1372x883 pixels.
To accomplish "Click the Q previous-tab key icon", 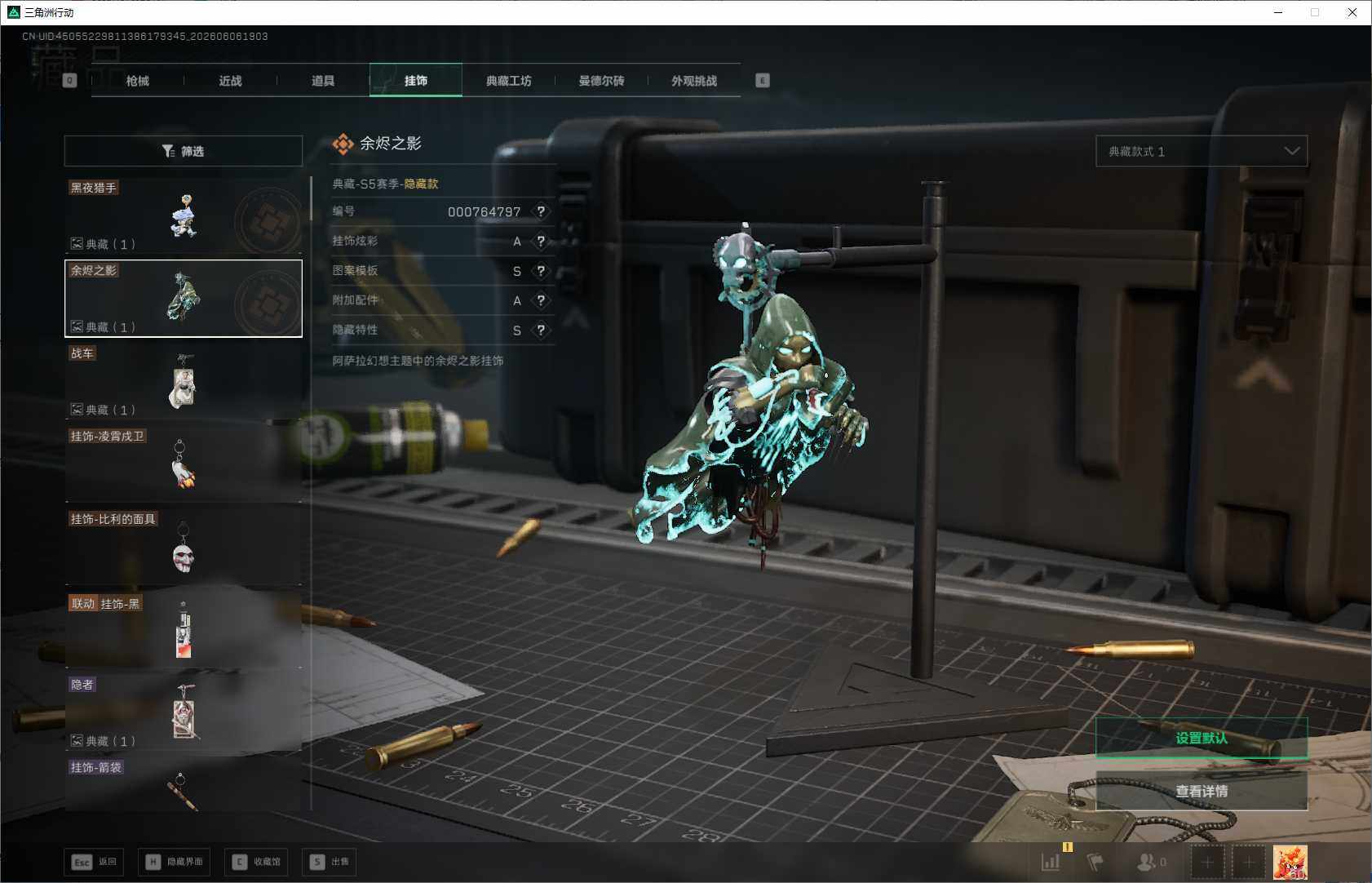I will point(70,80).
